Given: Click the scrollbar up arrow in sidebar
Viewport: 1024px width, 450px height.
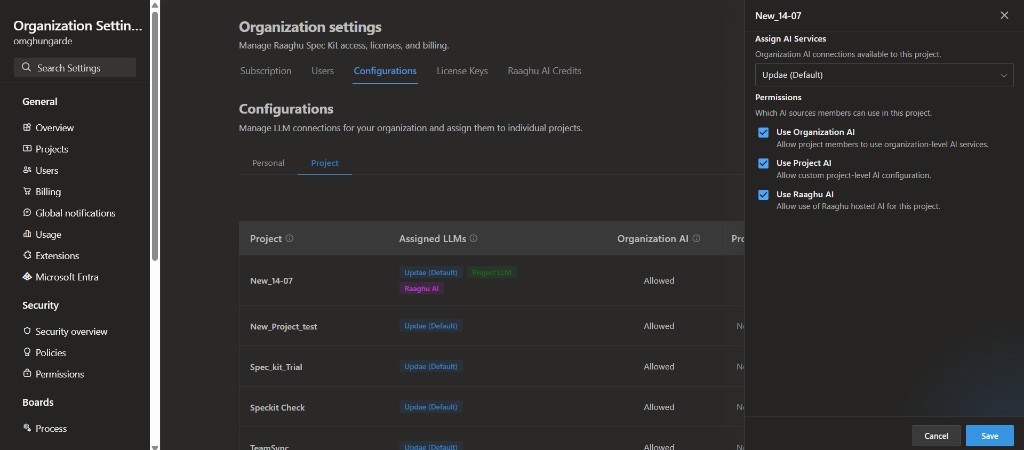Looking at the screenshot, I should point(155,5).
